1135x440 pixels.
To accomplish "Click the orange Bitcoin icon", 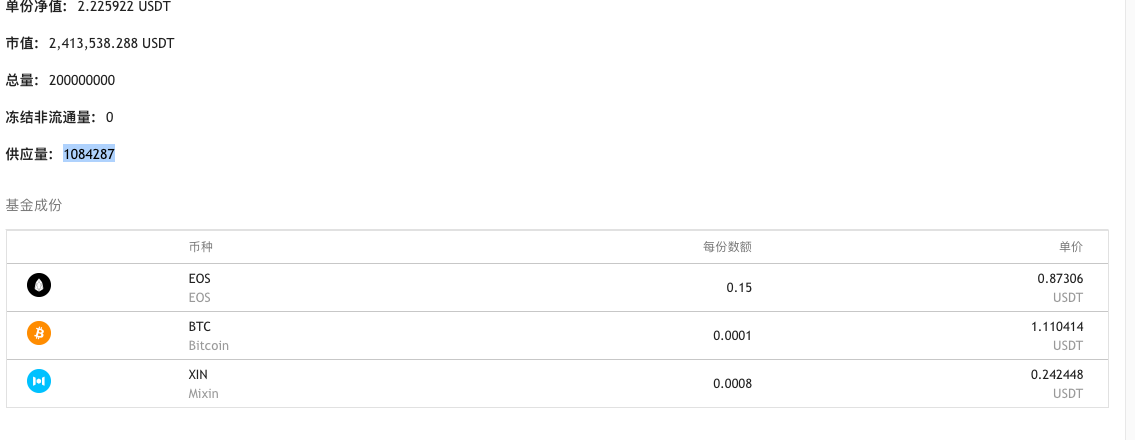I will [x=39, y=334].
